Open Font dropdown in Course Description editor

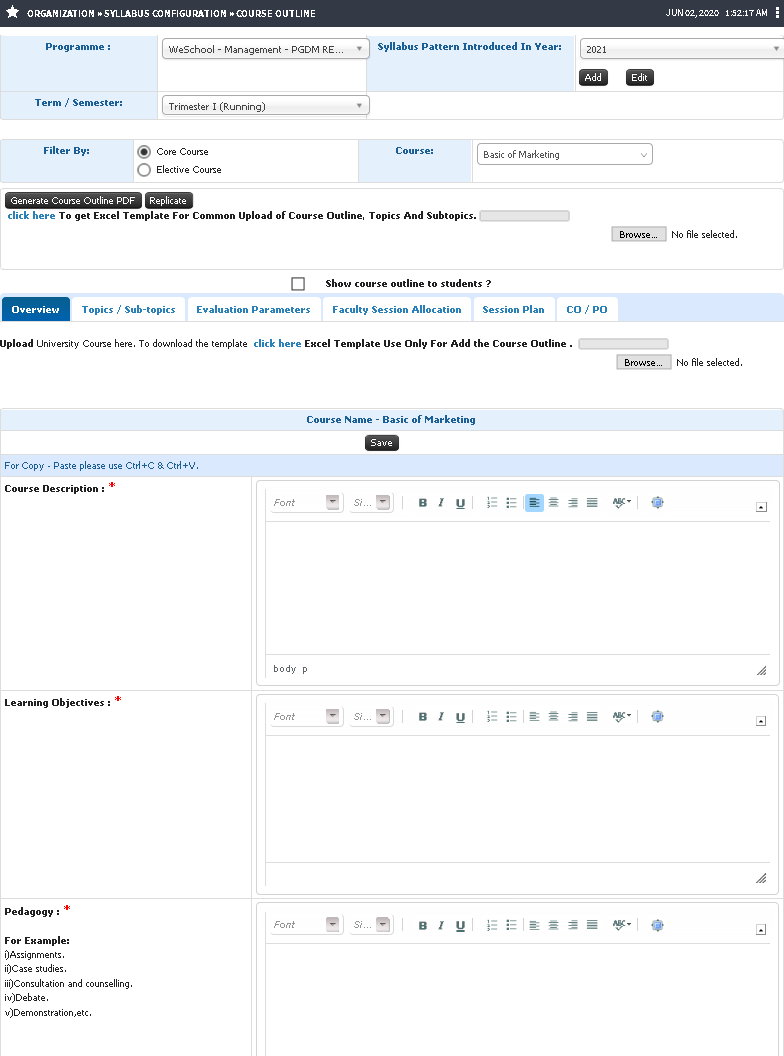(306, 502)
